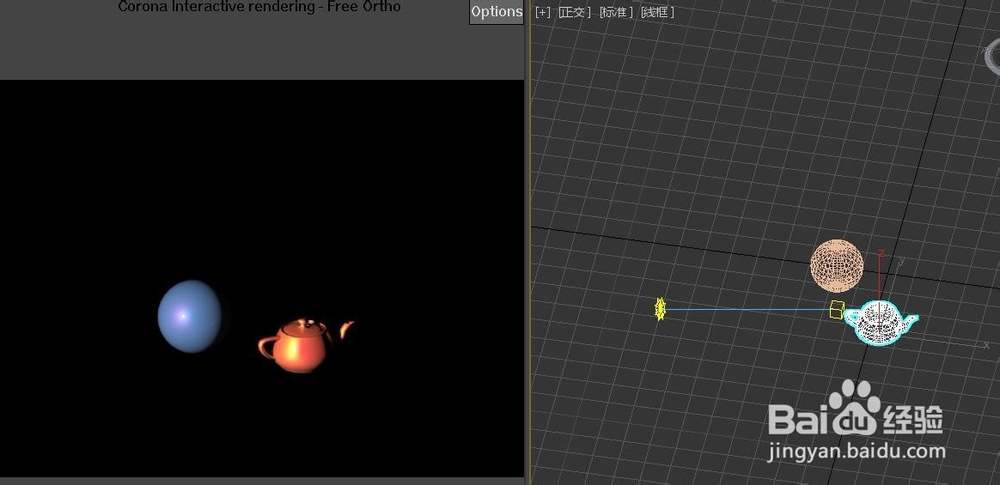
Task: Open the [+] viewport general menu
Action: coord(543,11)
